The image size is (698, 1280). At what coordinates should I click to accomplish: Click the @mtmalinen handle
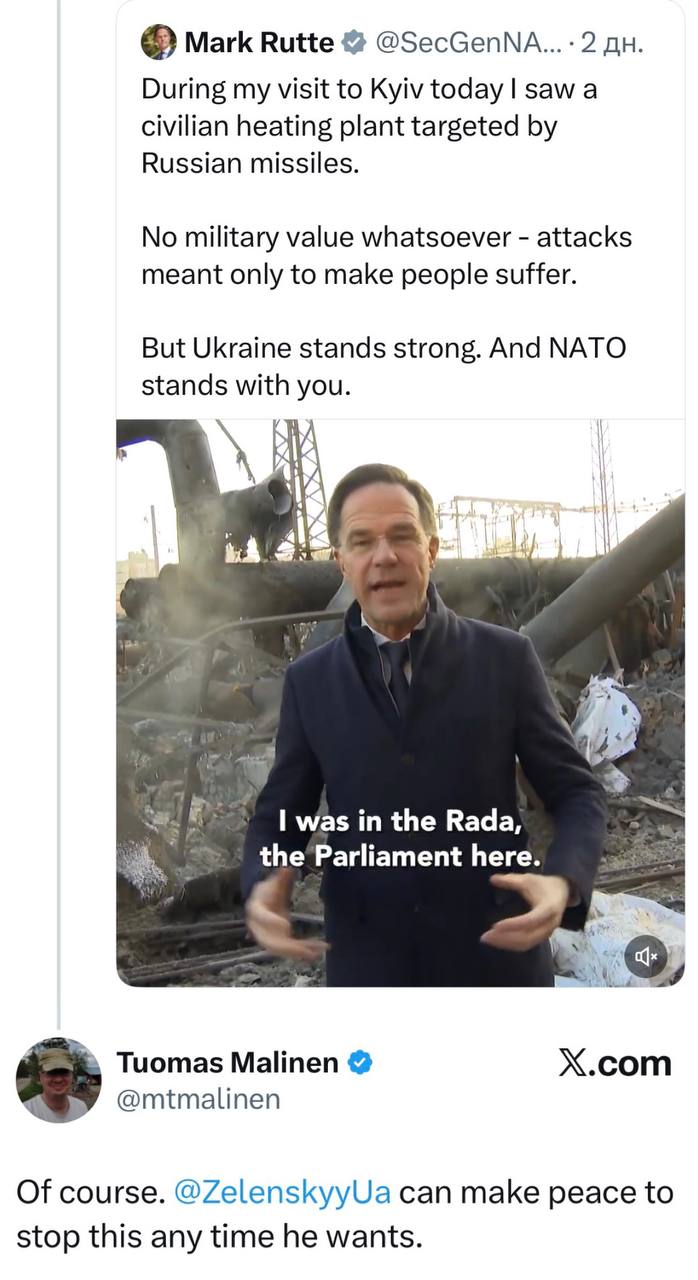tap(198, 1099)
